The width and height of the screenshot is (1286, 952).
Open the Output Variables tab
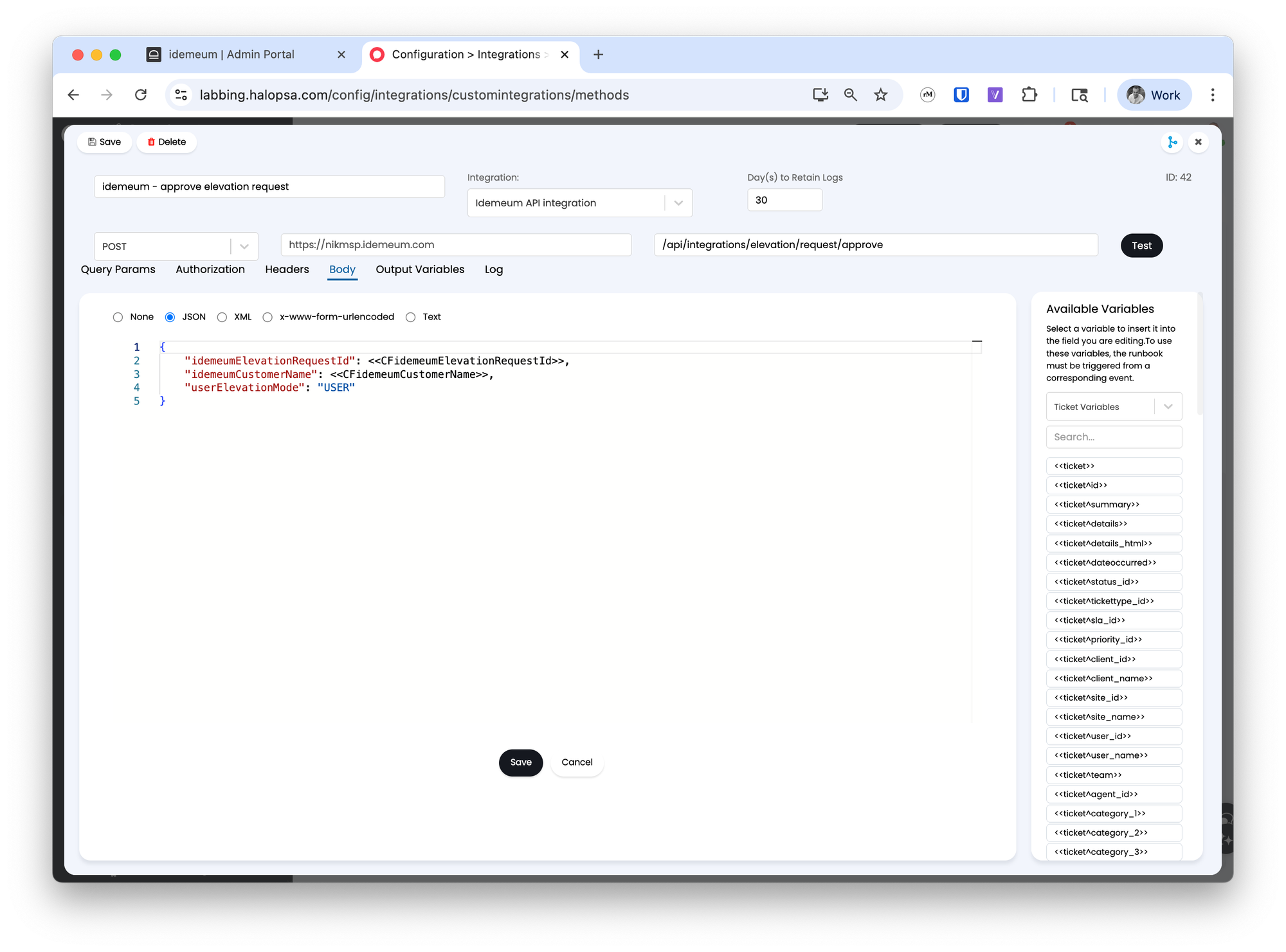pos(420,269)
